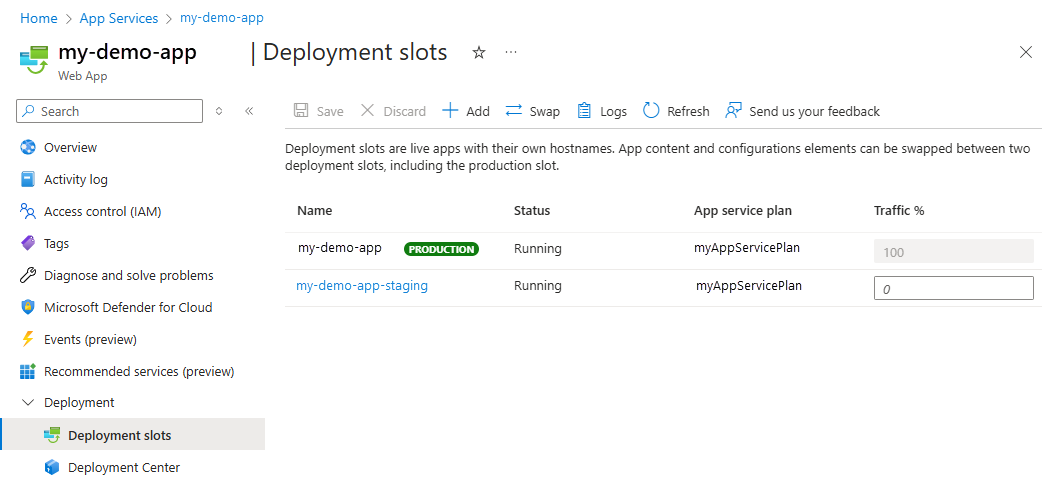Open the more options ellipsis in header

coord(511,52)
